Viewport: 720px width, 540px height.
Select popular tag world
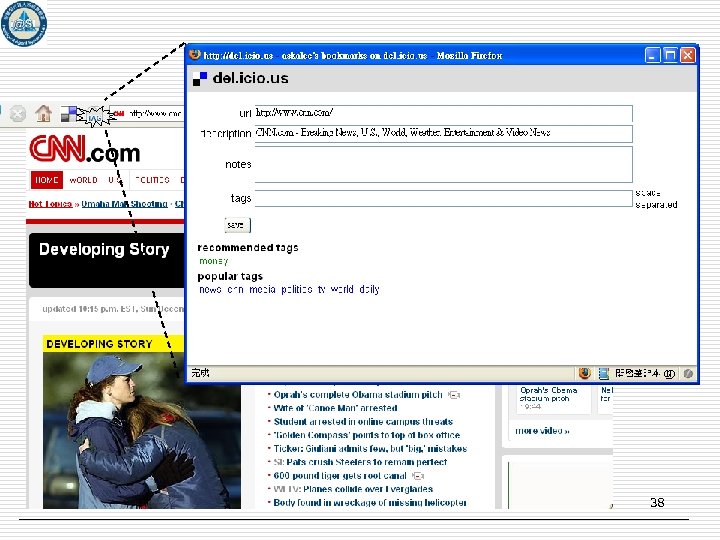[342, 289]
